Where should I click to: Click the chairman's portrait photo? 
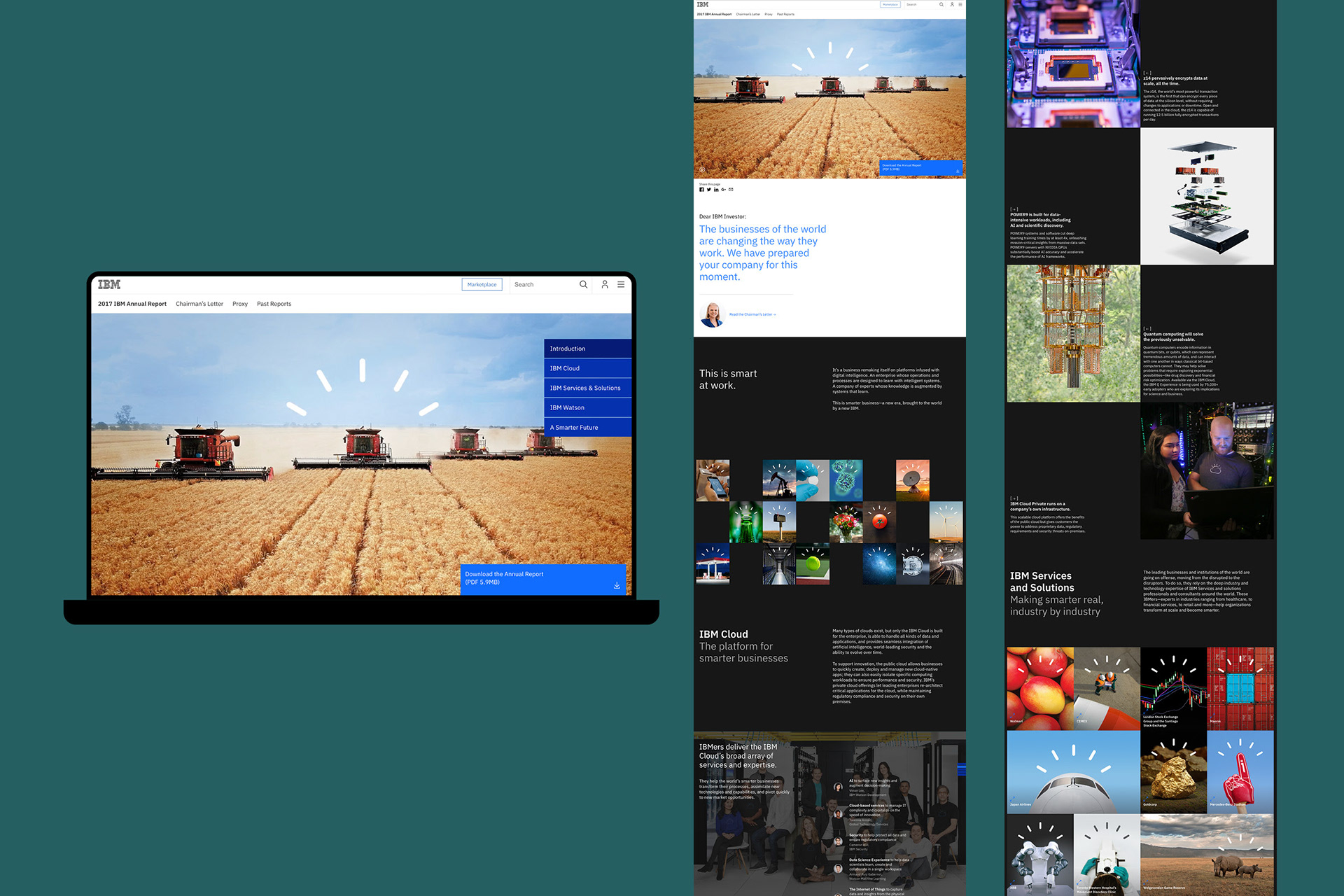point(712,314)
